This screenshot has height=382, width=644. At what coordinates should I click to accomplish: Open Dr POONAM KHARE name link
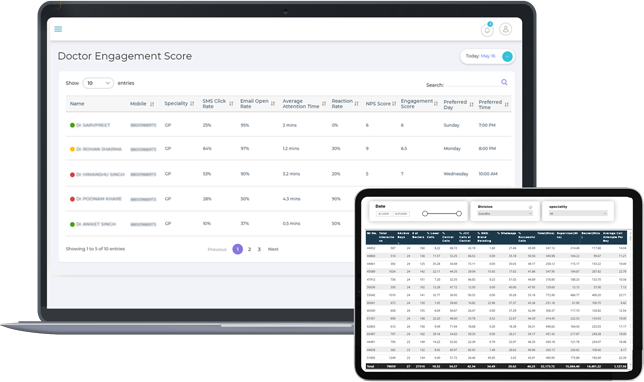point(99,199)
